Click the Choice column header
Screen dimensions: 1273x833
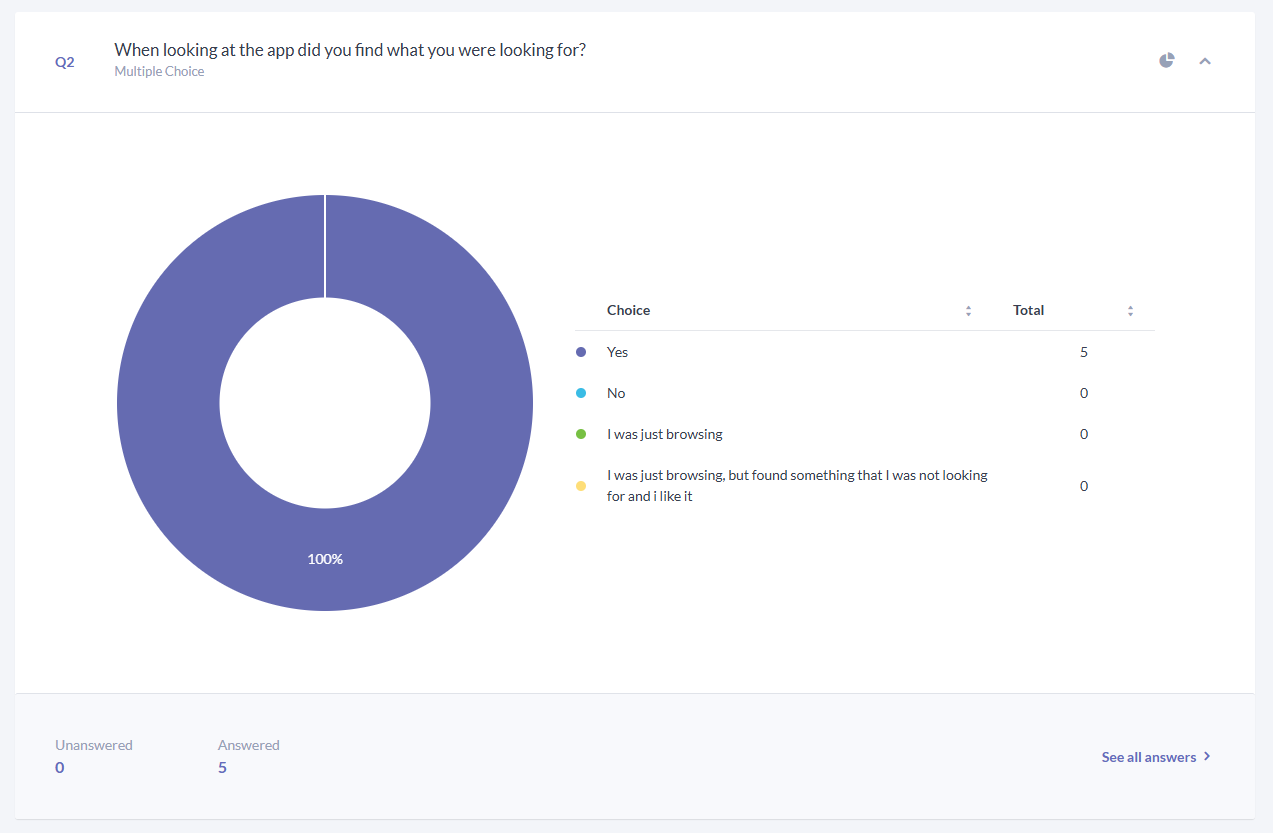pyautogui.click(x=628, y=310)
